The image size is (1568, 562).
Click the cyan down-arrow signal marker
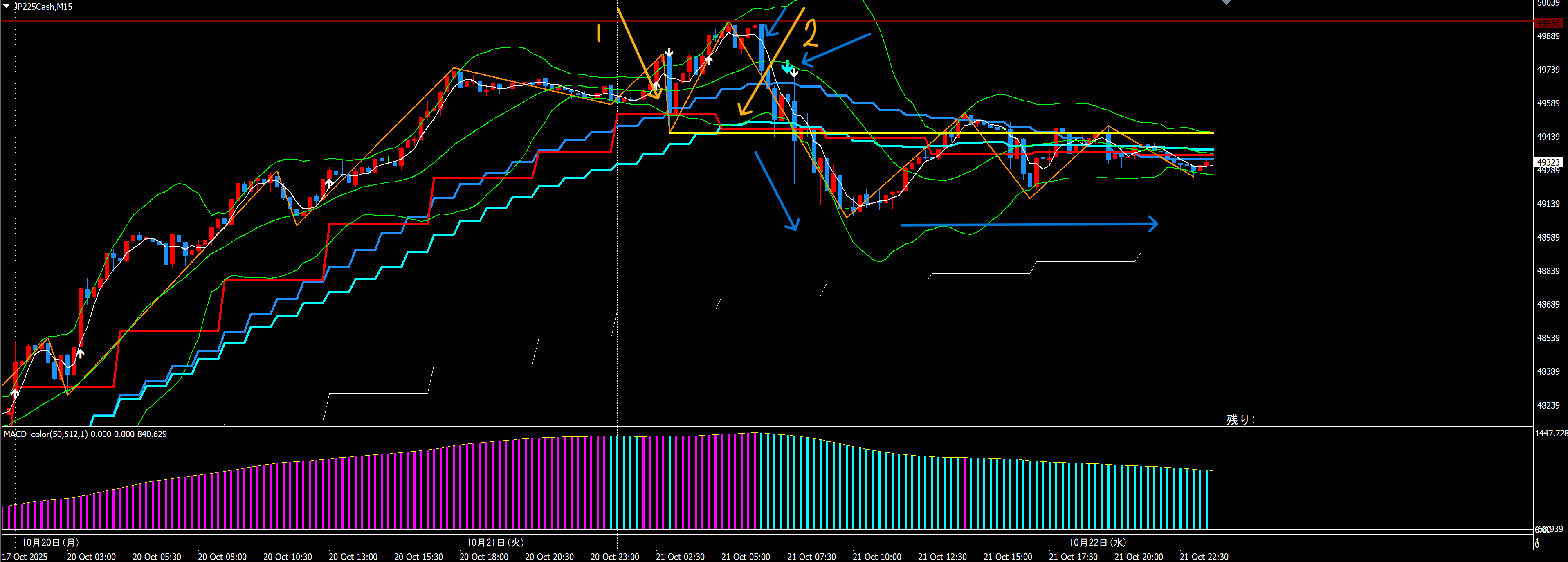787,67
